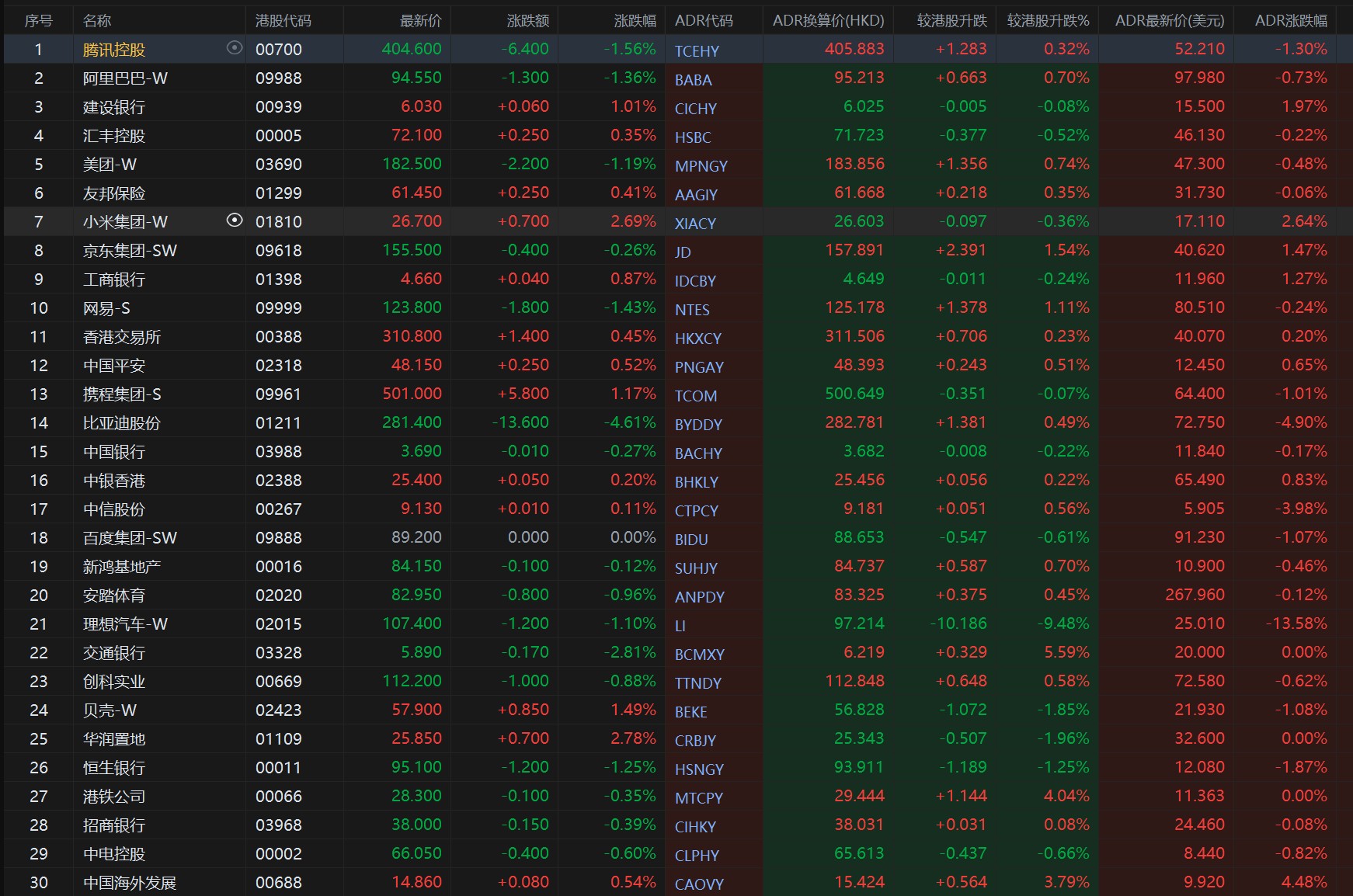1353x896 pixels.
Task: Click ADR code BYDDY
Action: (698, 425)
